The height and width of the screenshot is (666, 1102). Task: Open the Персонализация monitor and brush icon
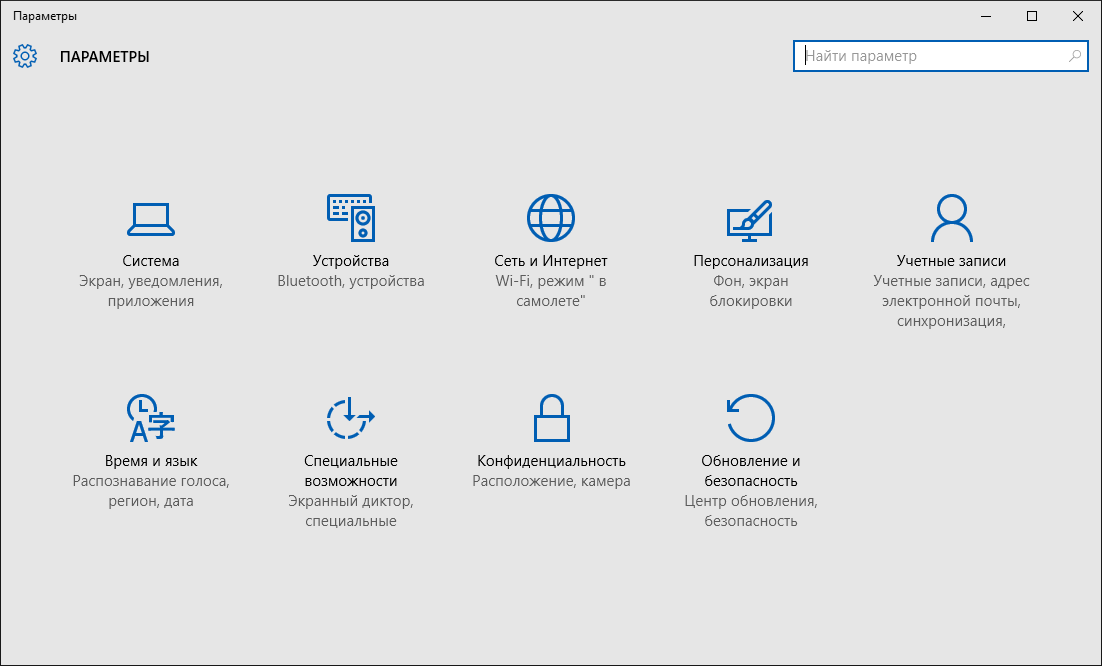pos(750,221)
